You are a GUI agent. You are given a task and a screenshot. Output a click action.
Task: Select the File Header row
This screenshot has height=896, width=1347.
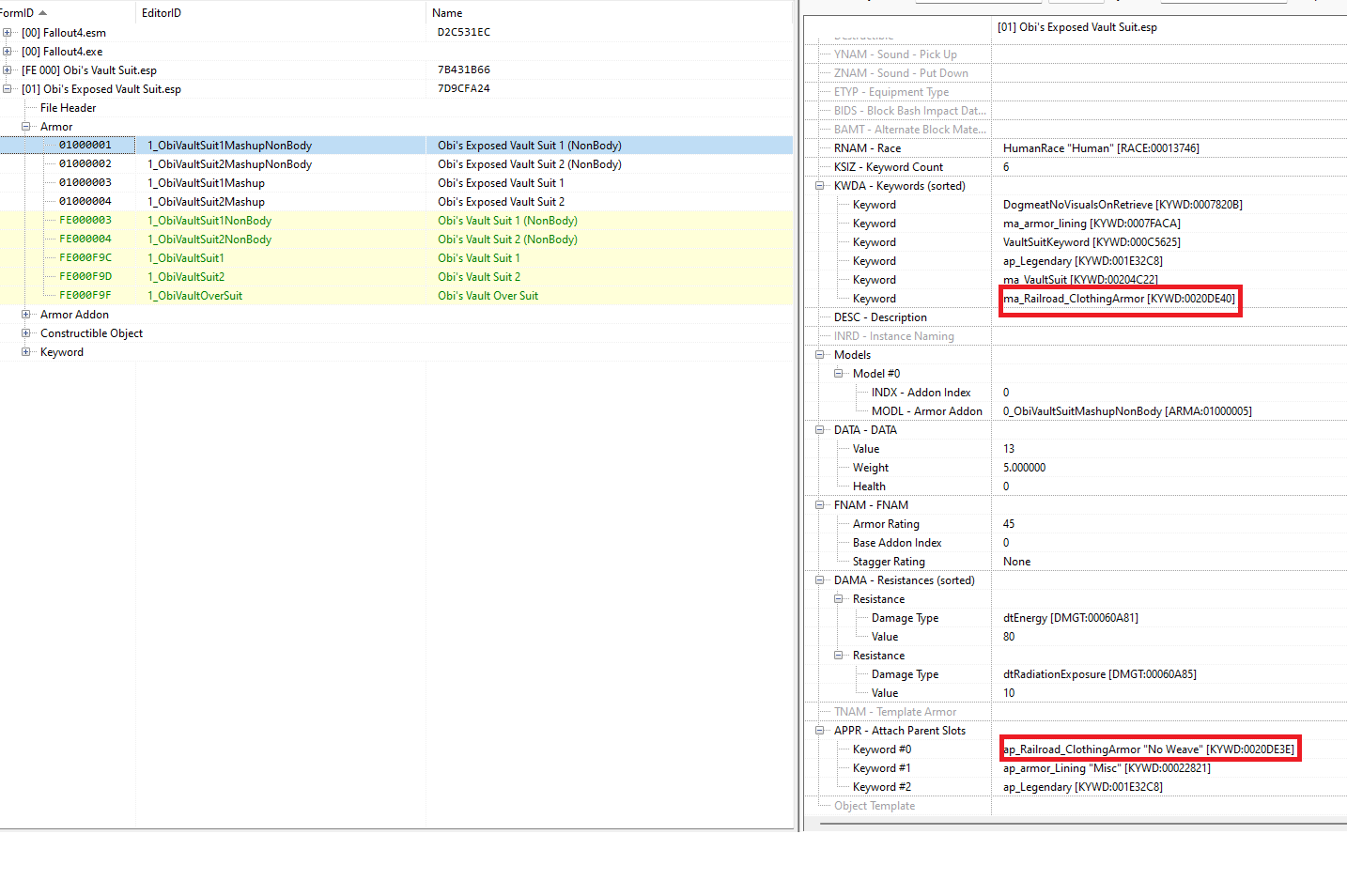[396, 108]
